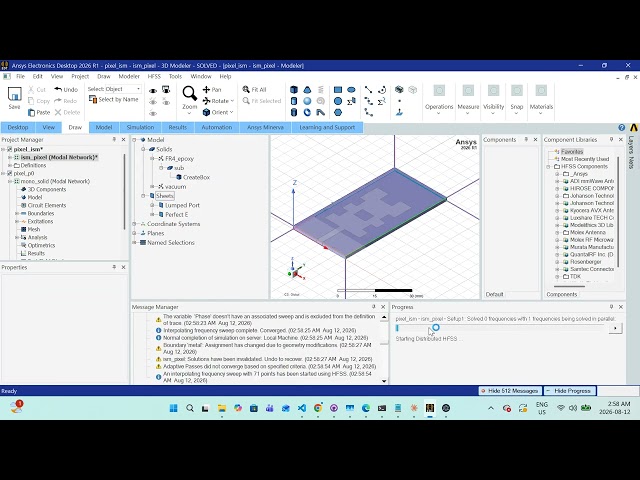
Task: Select the Draw Plane tool
Action: click(399, 112)
